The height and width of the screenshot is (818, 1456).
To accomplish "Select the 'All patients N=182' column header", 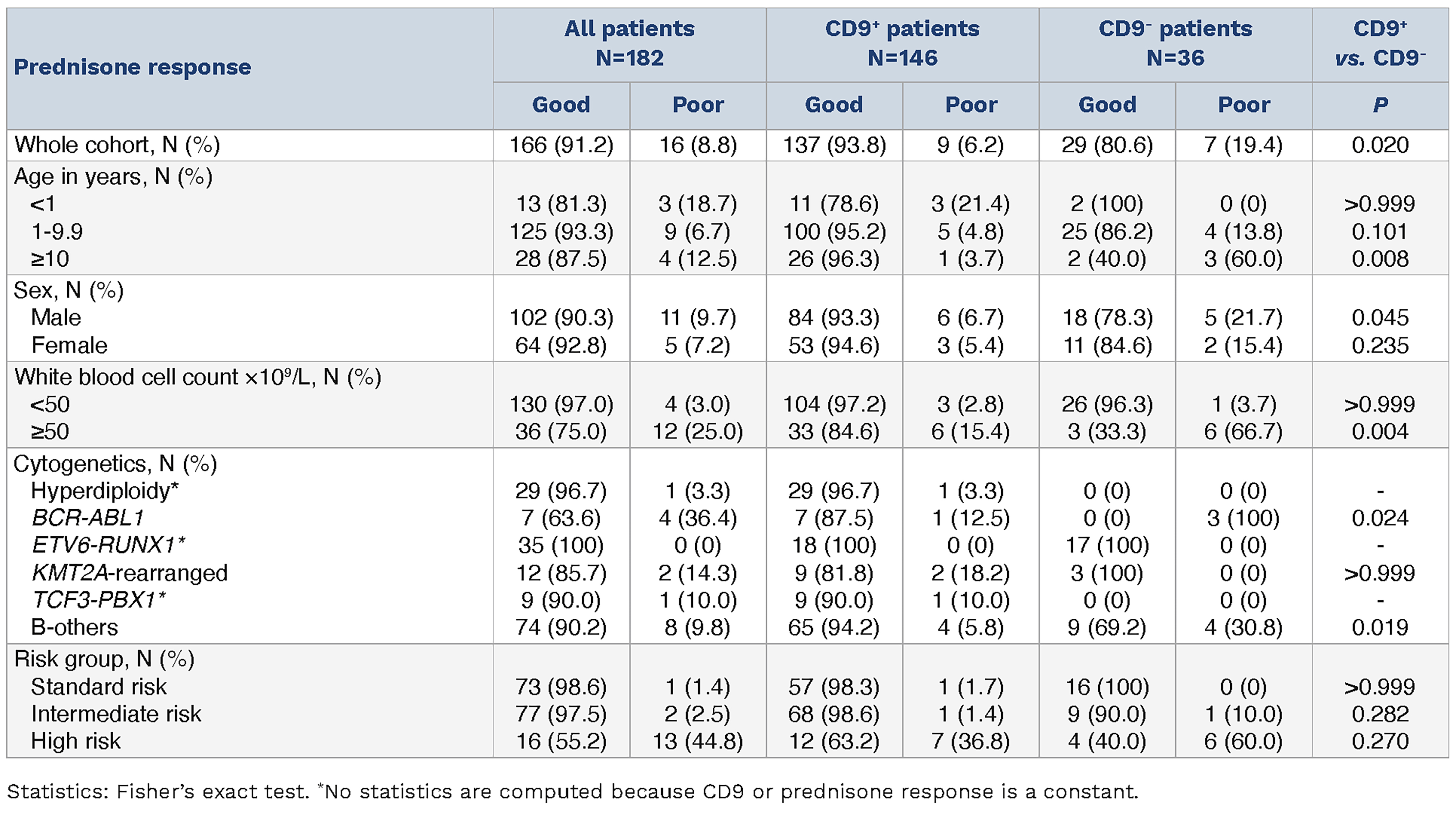I will pyautogui.click(x=629, y=44).
